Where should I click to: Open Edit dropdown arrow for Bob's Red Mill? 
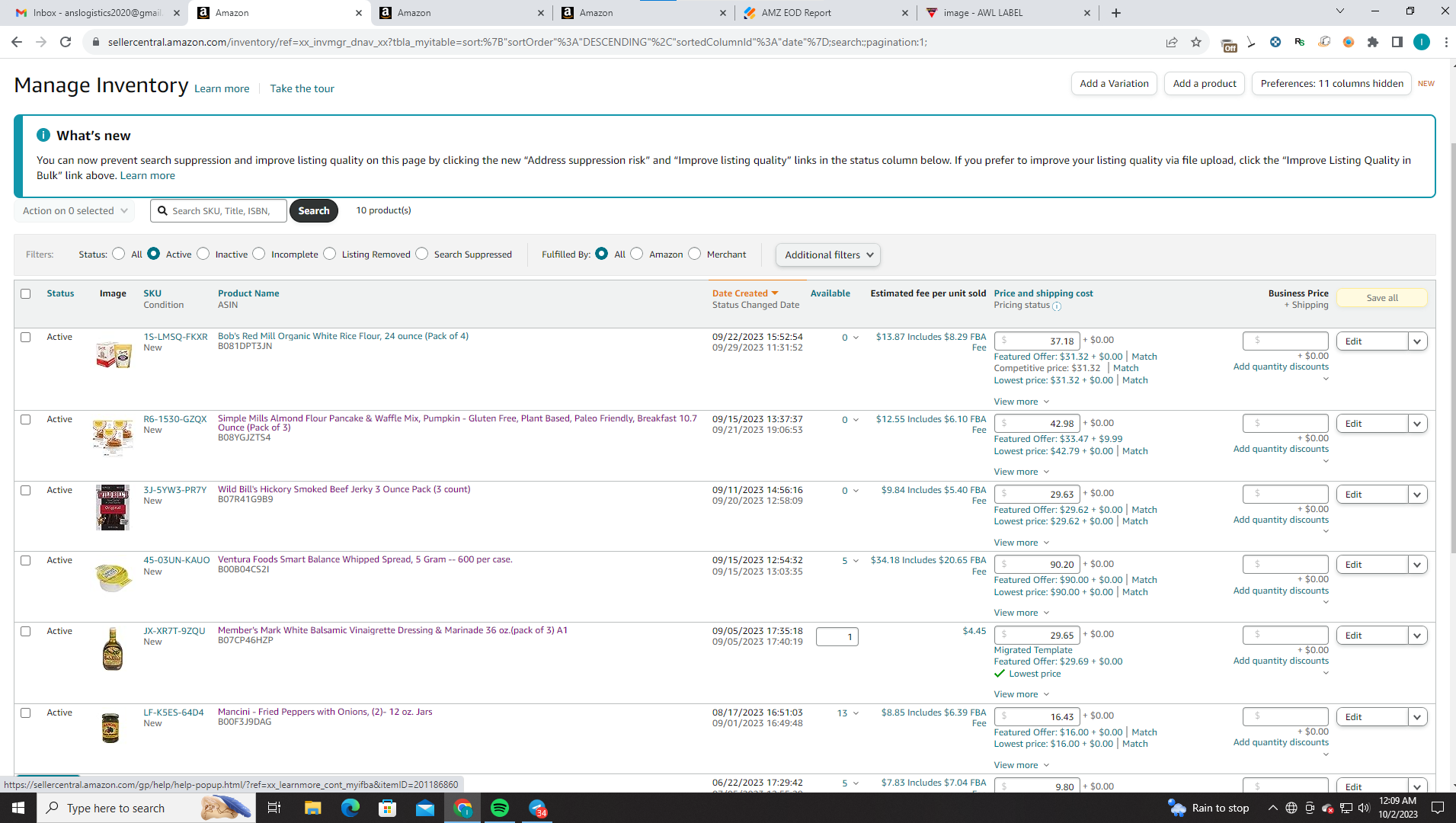1417,341
